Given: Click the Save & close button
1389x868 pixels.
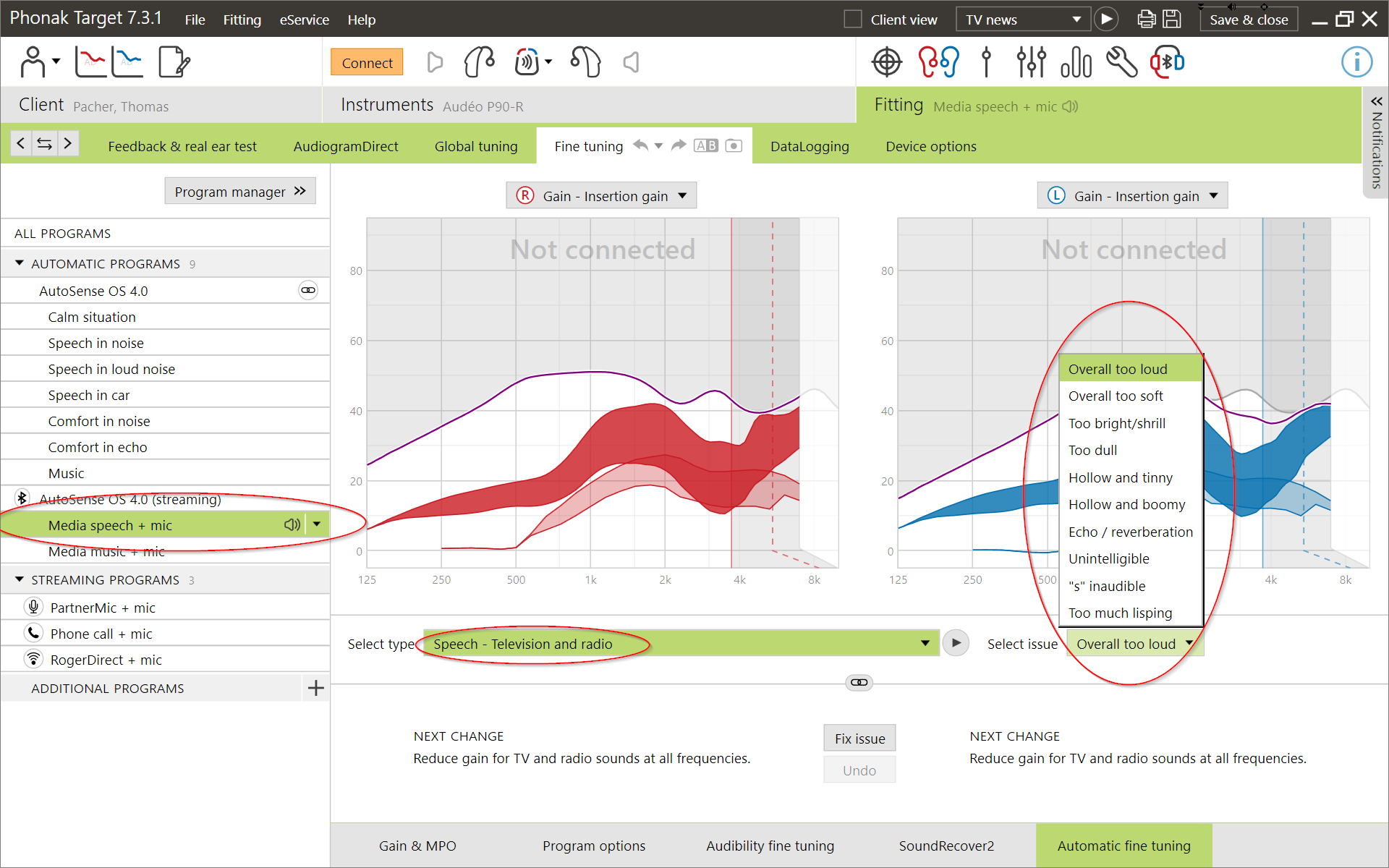Looking at the screenshot, I should point(1249,20).
